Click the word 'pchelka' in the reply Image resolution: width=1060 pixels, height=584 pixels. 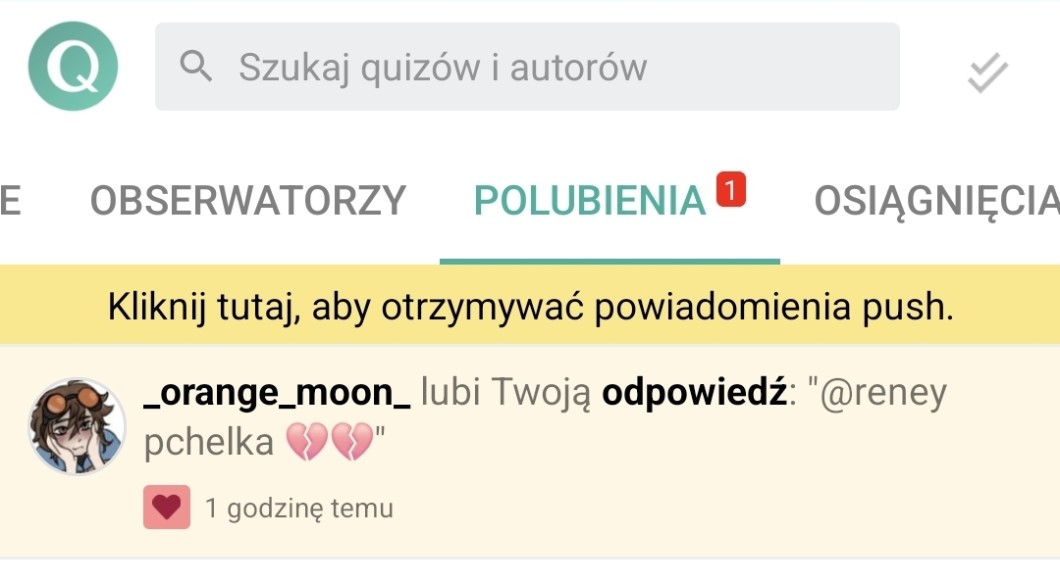(x=208, y=443)
